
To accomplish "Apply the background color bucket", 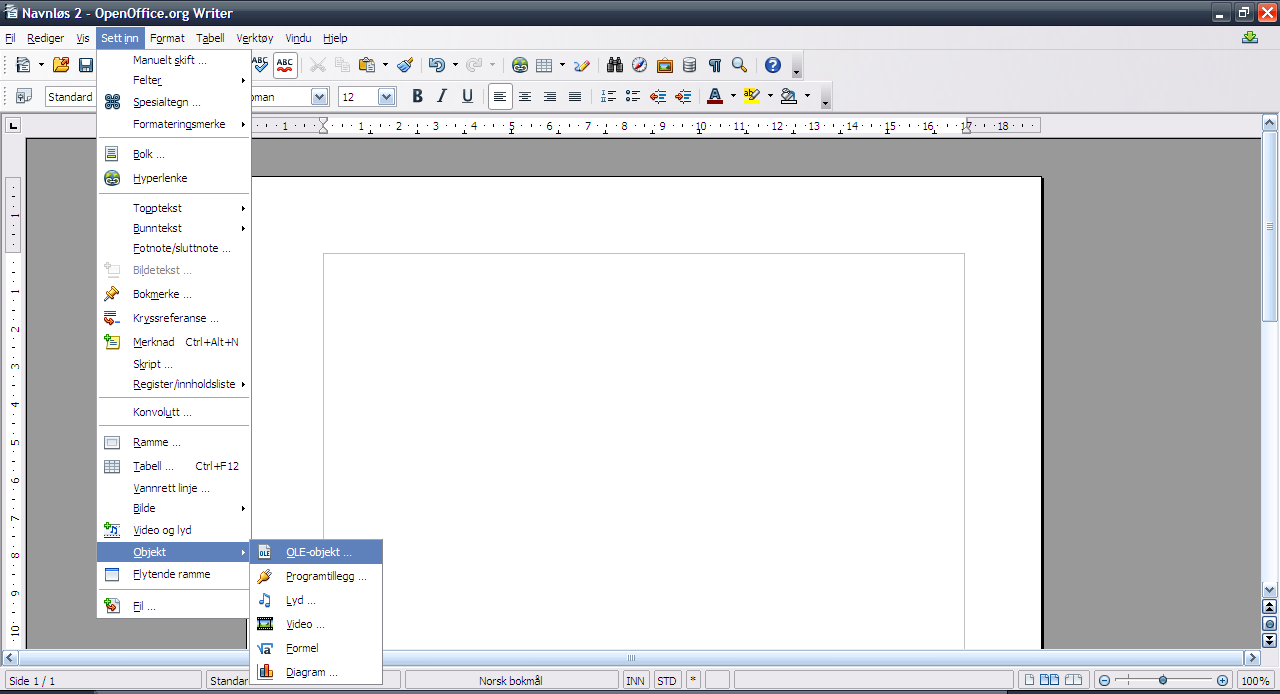I will 789,96.
